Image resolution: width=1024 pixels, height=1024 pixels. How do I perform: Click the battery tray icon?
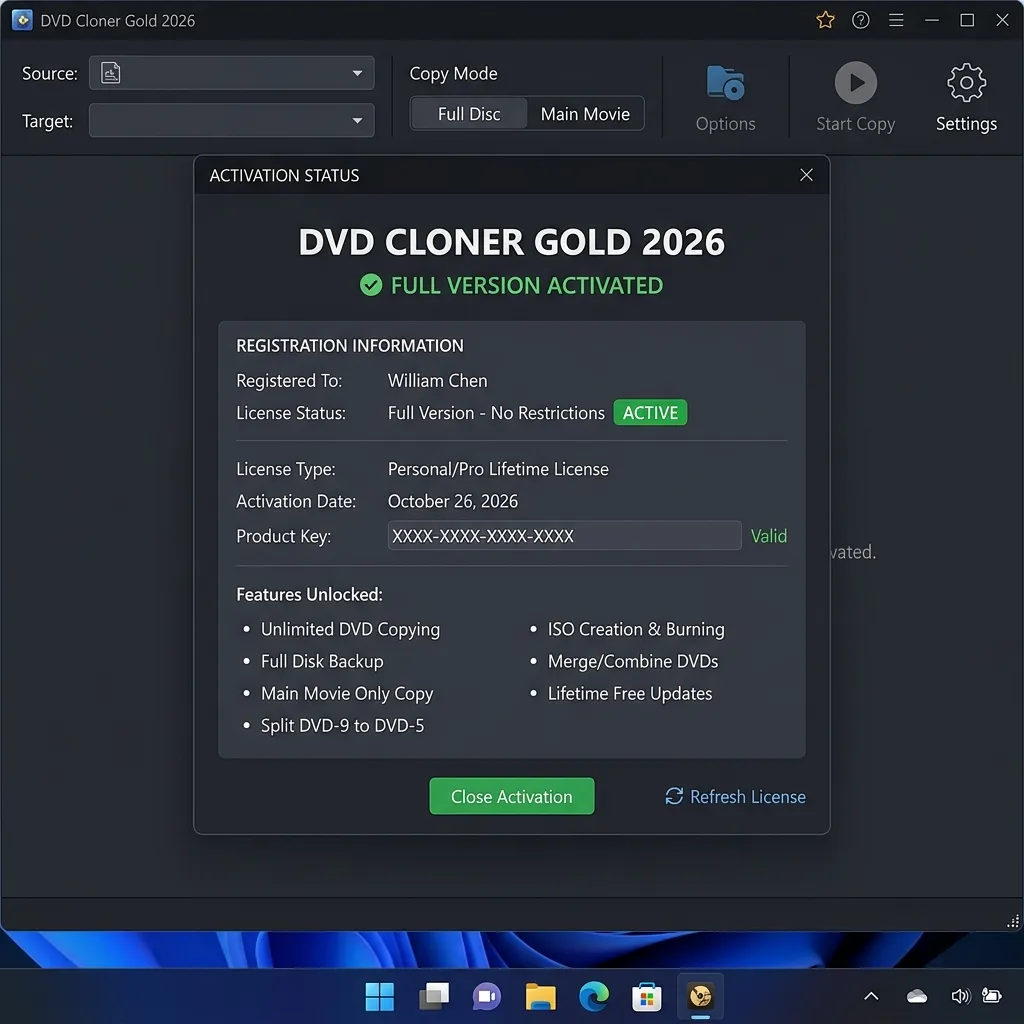point(992,996)
